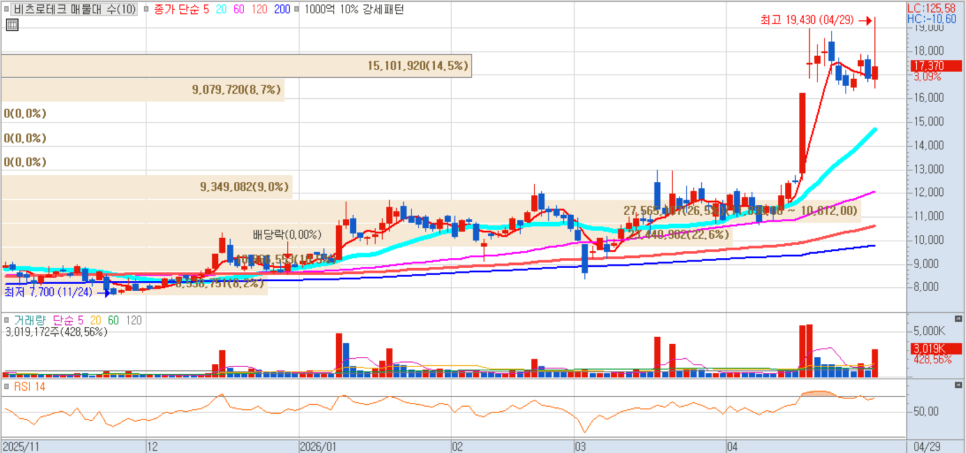Select the cyan 20-day price moving average legend
Image resolution: width=966 pixels, height=453 pixels.
click(x=220, y=10)
